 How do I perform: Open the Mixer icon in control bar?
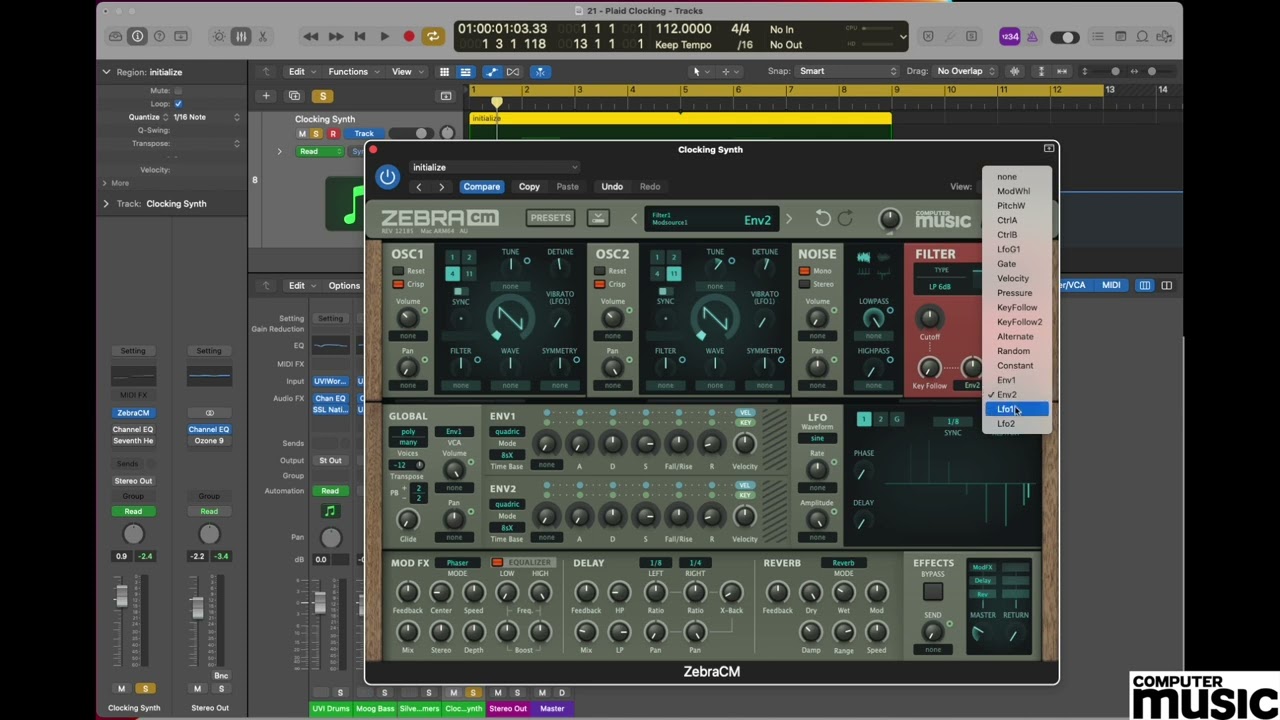[241, 37]
